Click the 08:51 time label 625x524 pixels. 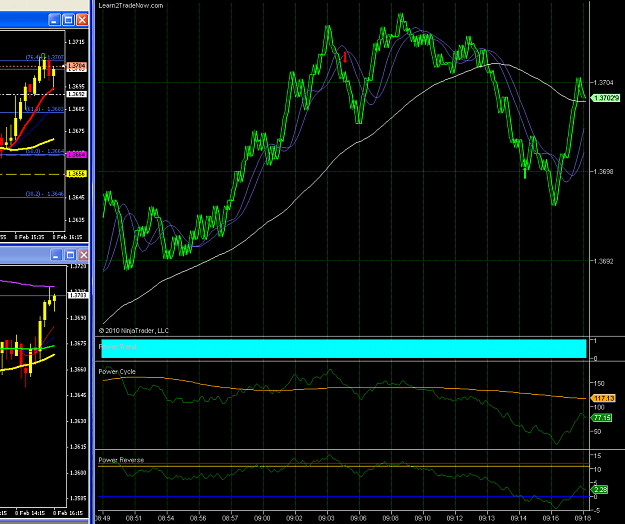(134, 518)
